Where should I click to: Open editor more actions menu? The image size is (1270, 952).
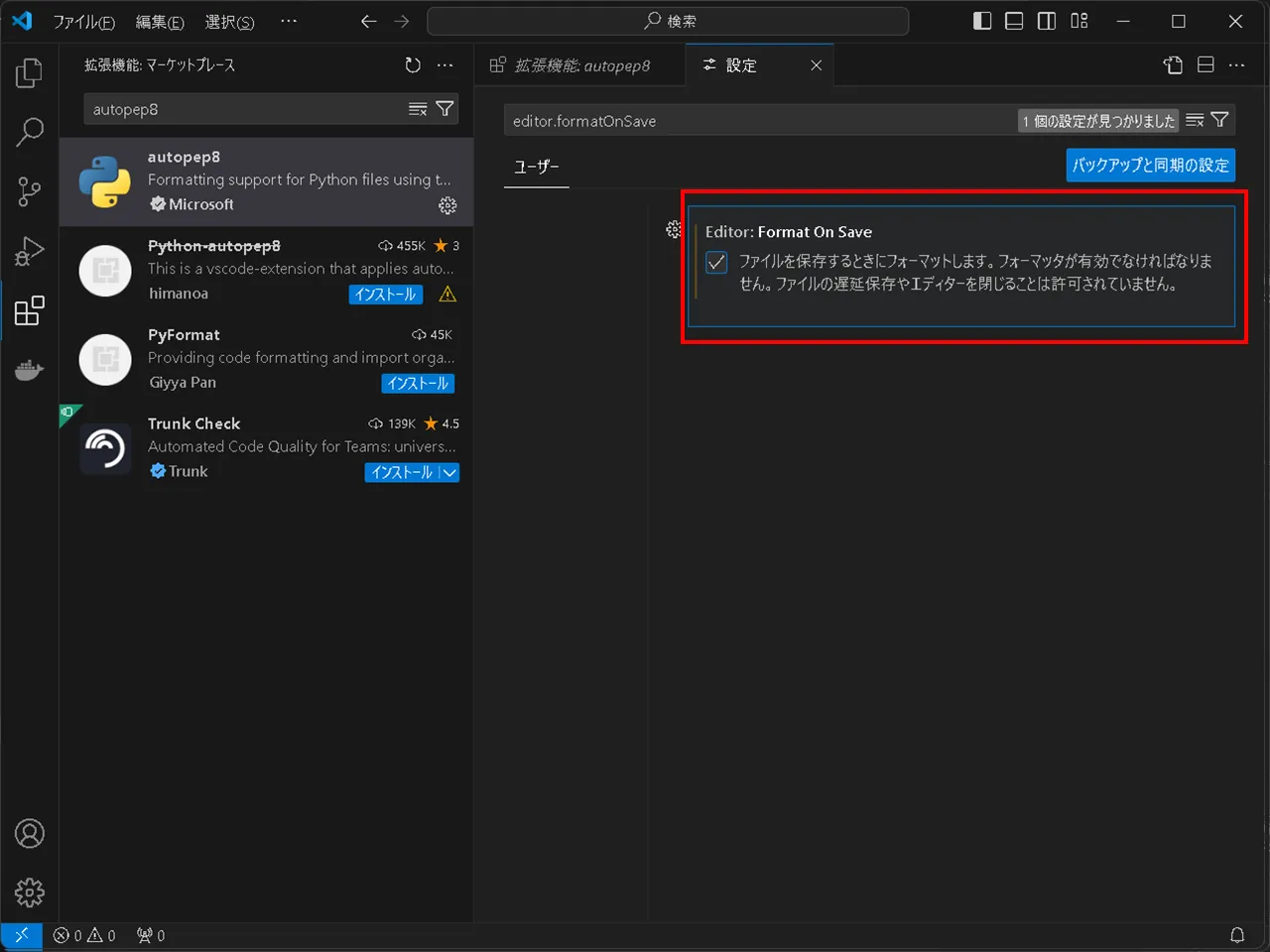point(1236,65)
